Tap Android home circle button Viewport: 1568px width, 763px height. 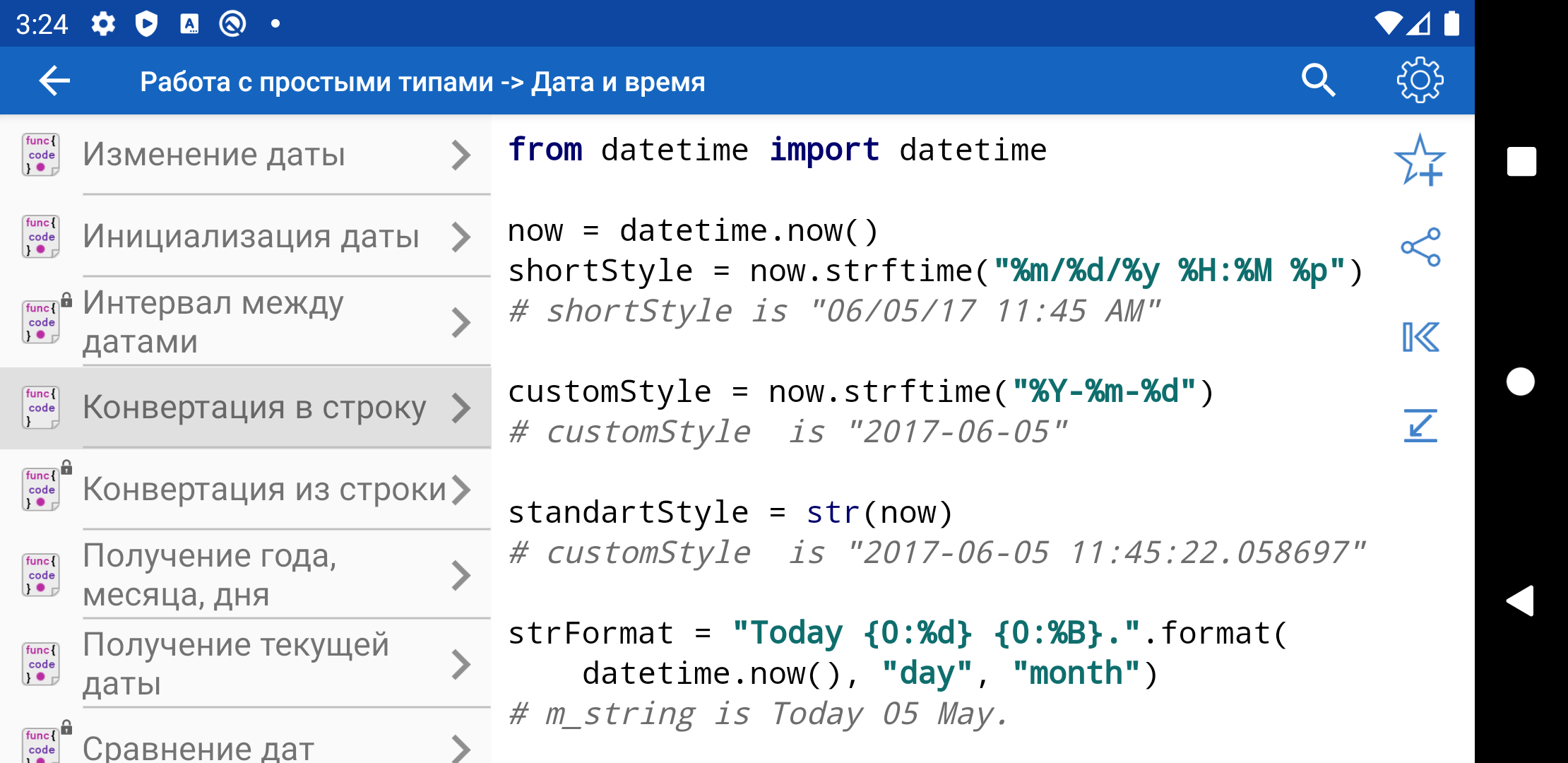(1521, 381)
